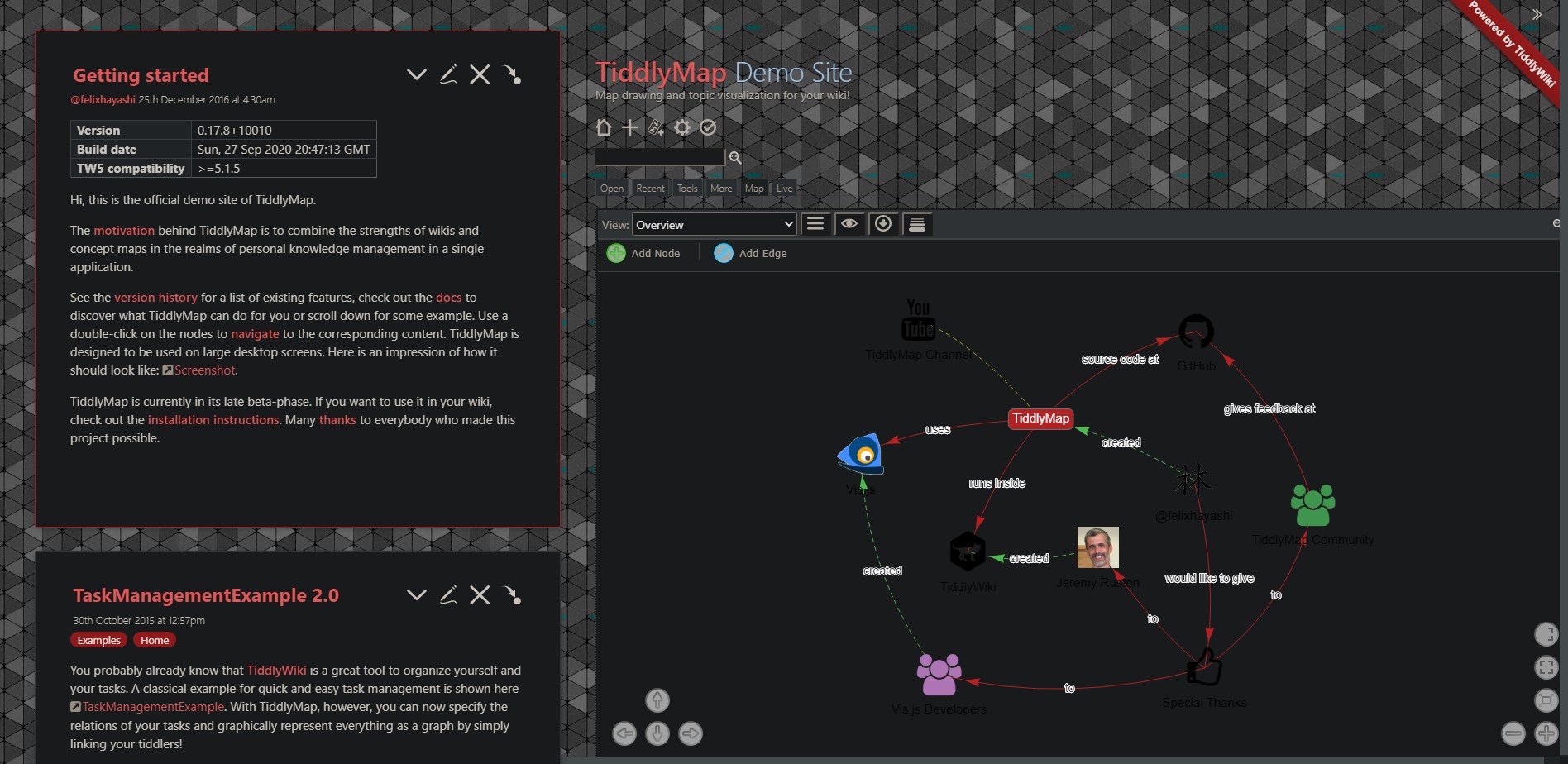This screenshot has width=1568, height=764.
Task: Click the Home tag pill
Action: (x=155, y=640)
